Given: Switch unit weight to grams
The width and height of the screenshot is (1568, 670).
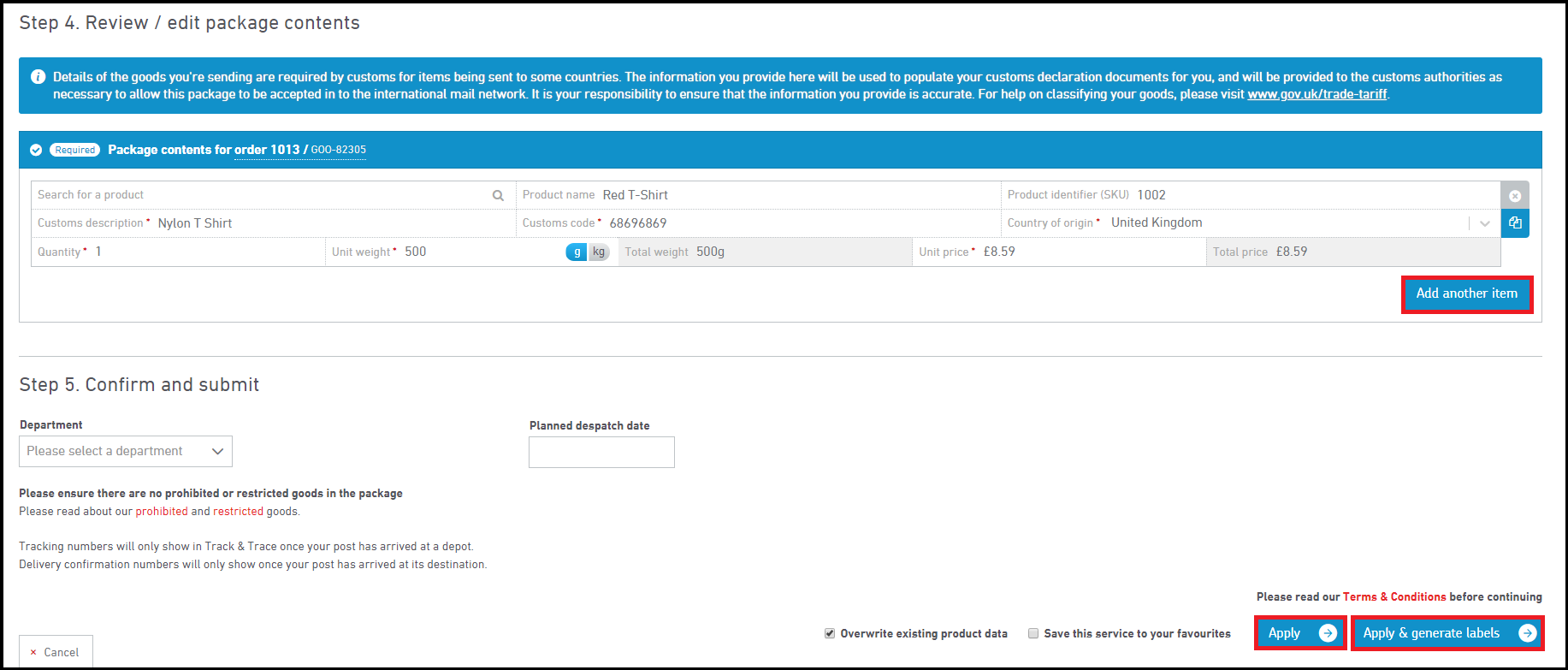Looking at the screenshot, I should (x=577, y=252).
